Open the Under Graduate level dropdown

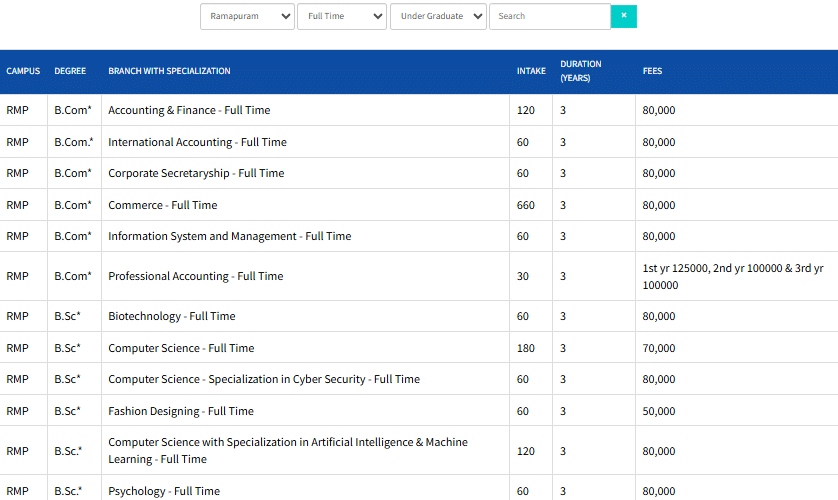pos(437,16)
